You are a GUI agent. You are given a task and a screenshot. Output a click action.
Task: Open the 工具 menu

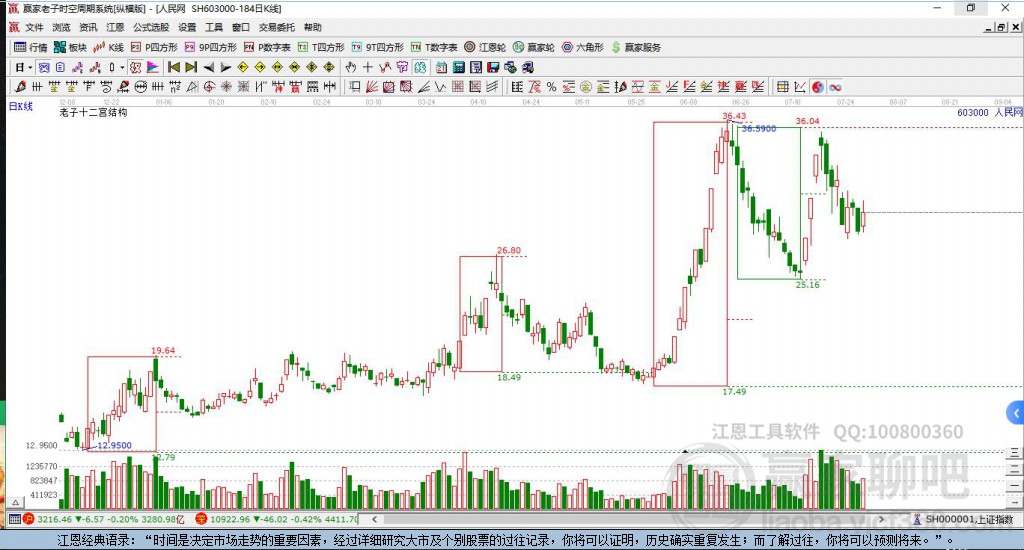214,27
